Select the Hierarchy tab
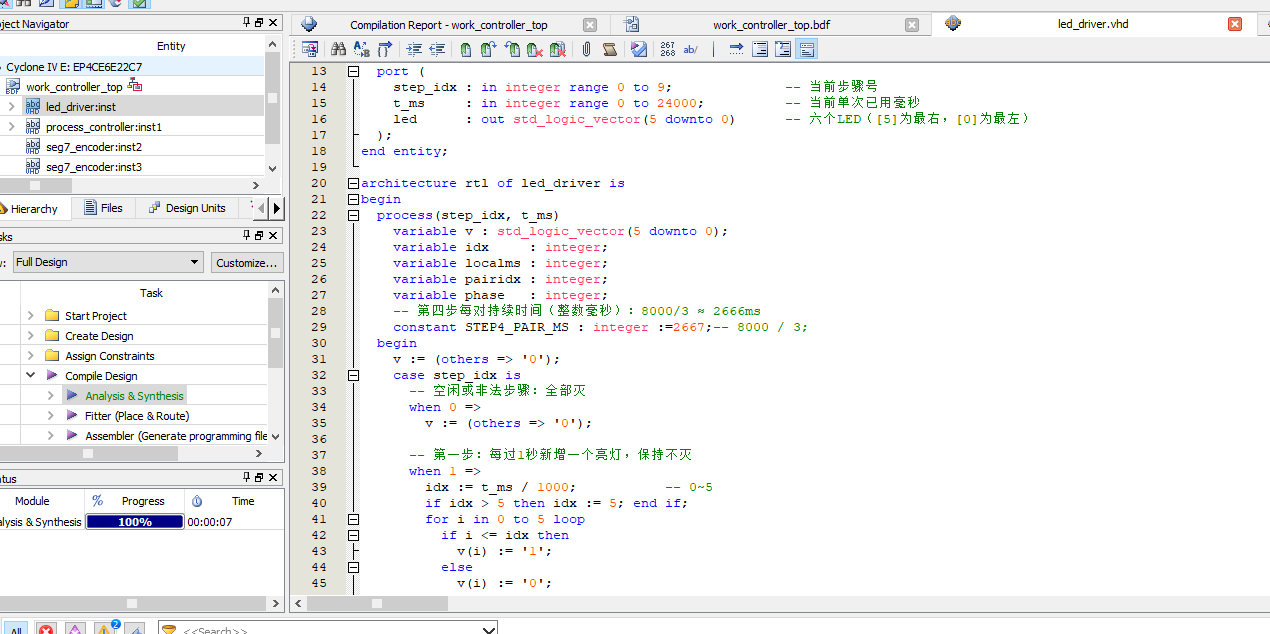 [34, 208]
